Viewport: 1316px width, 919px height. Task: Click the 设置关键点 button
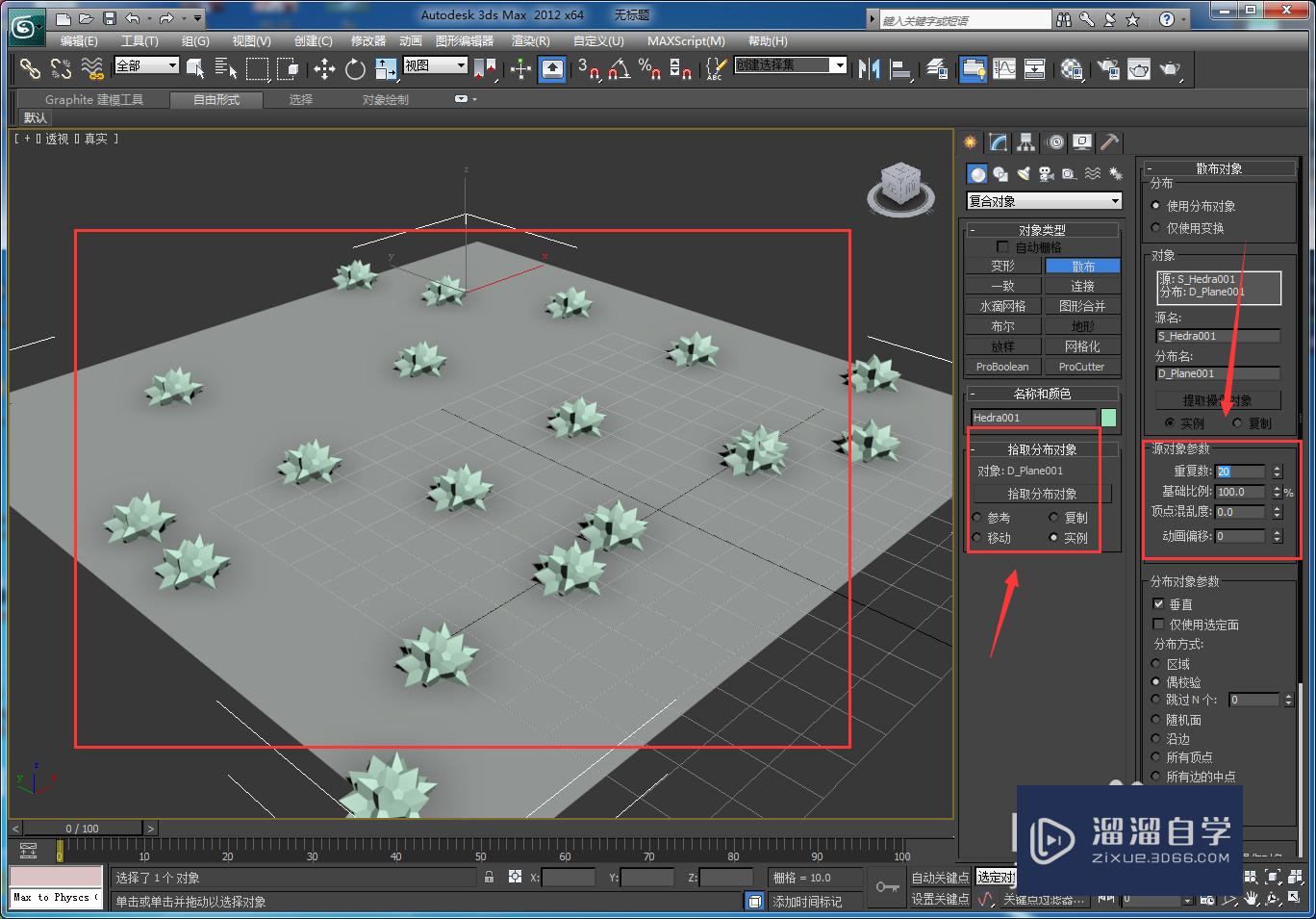point(940,899)
